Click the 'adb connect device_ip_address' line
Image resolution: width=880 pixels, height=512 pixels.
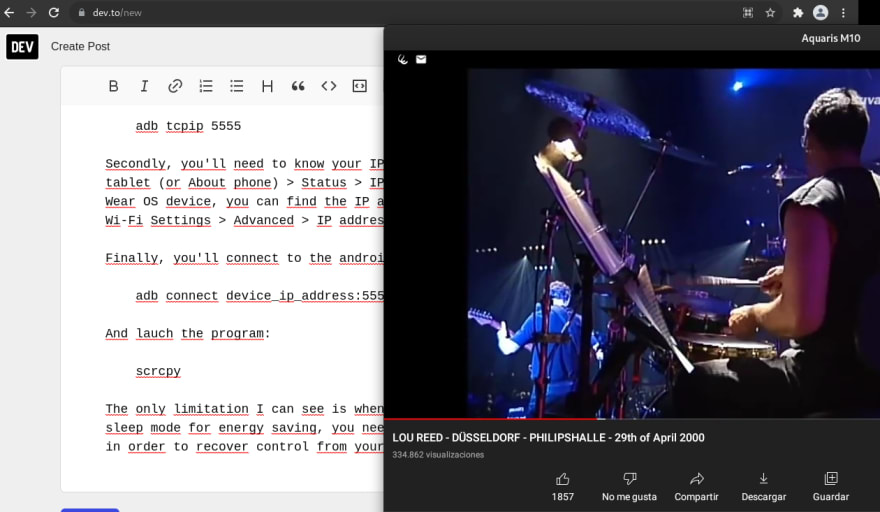[259, 296]
